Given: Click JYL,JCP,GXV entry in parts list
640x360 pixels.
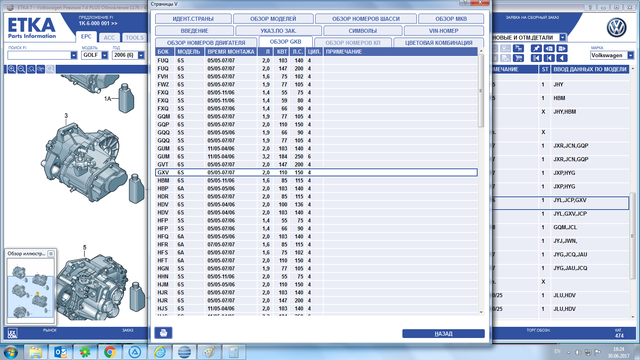Looking at the screenshot, I should click(x=570, y=200).
